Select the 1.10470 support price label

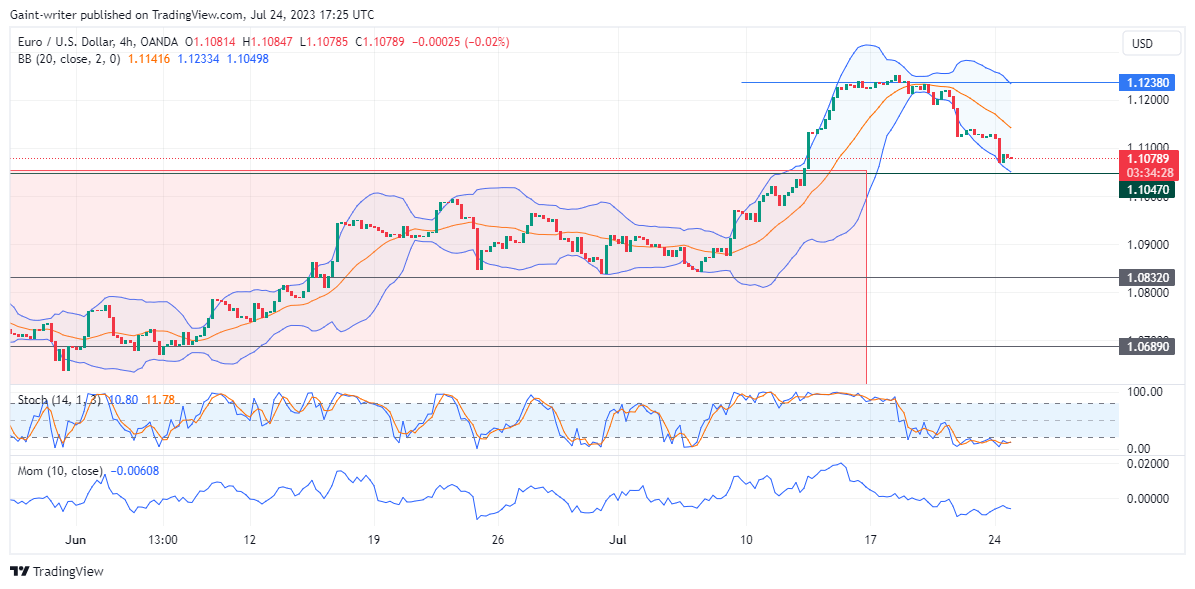coord(1148,189)
